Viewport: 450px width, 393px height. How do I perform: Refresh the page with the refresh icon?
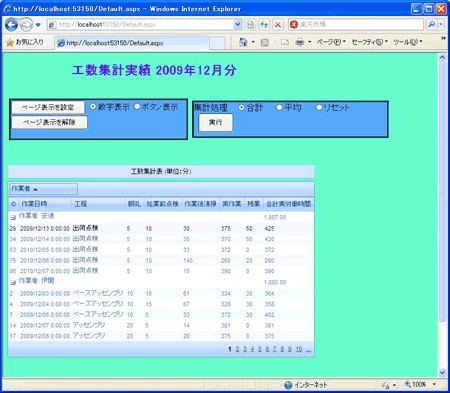[264, 24]
